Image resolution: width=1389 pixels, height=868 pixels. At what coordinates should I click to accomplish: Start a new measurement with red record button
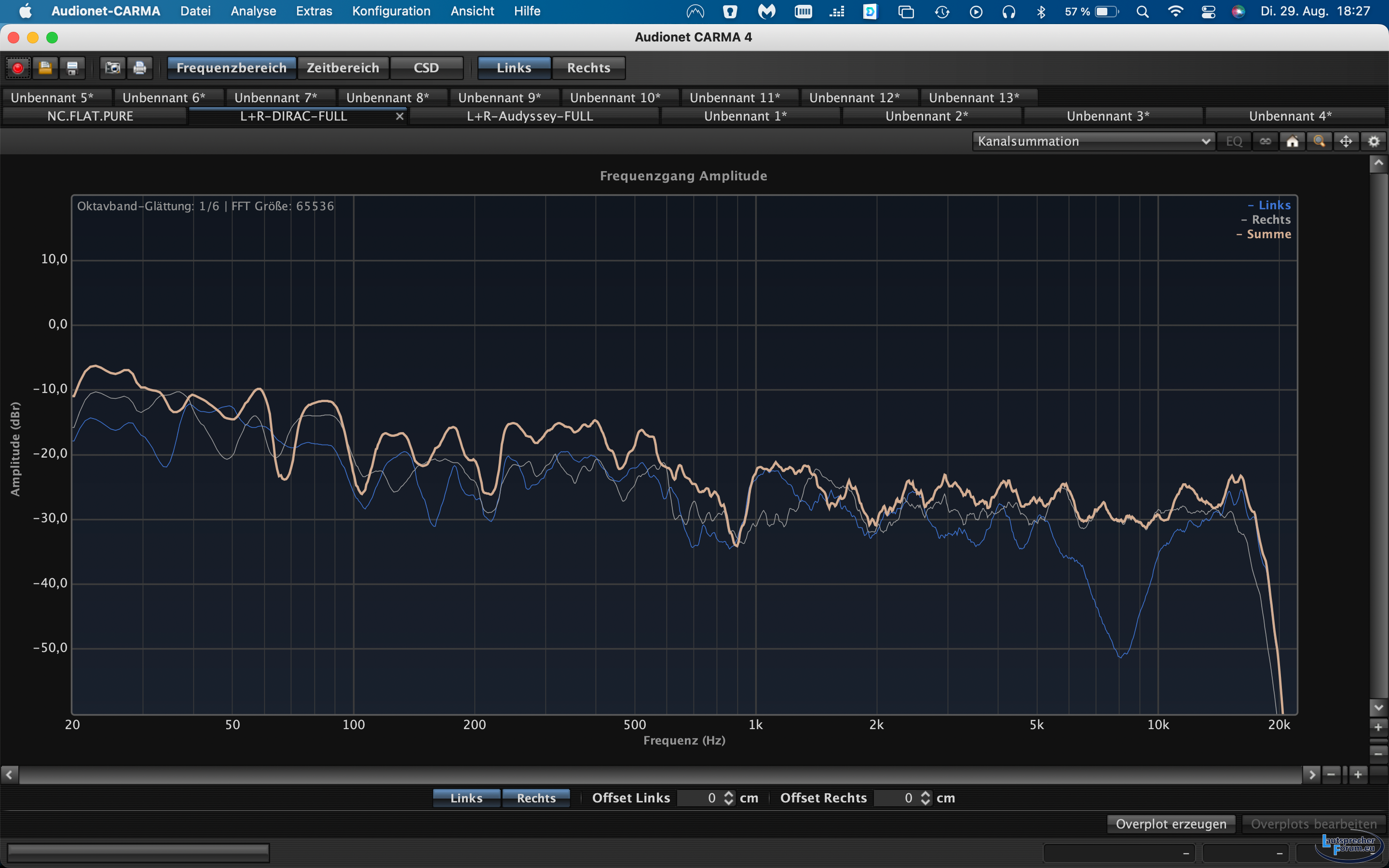tap(18, 68)
